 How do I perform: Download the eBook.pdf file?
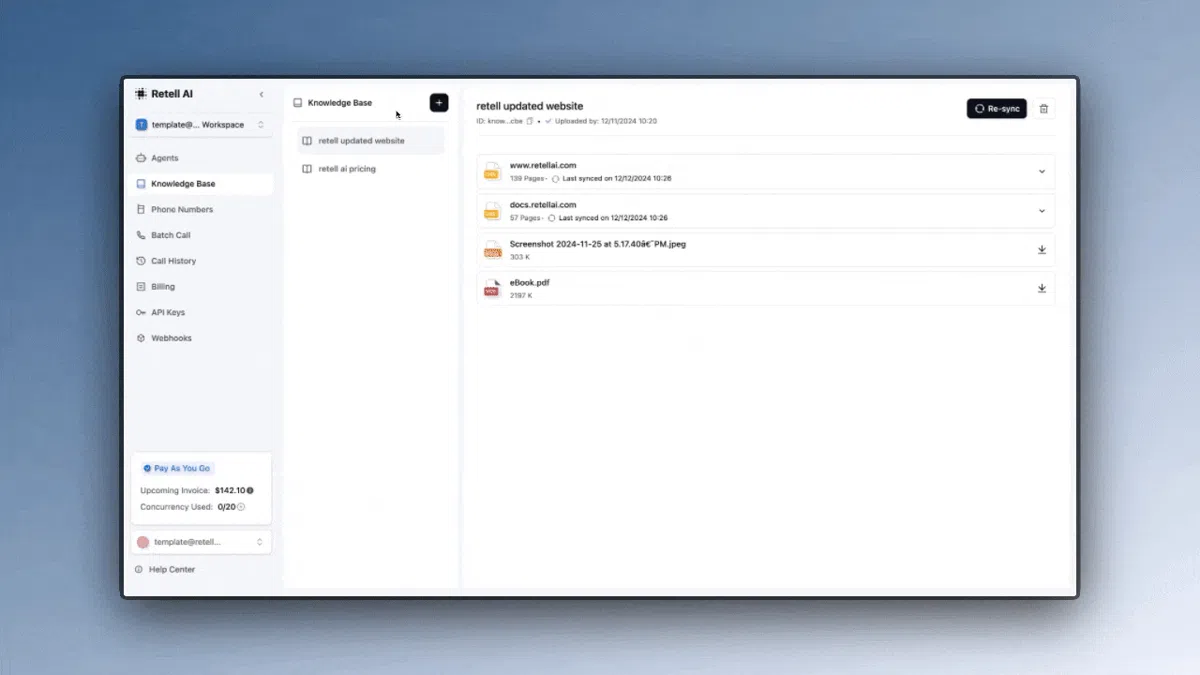coord(1042,288)
